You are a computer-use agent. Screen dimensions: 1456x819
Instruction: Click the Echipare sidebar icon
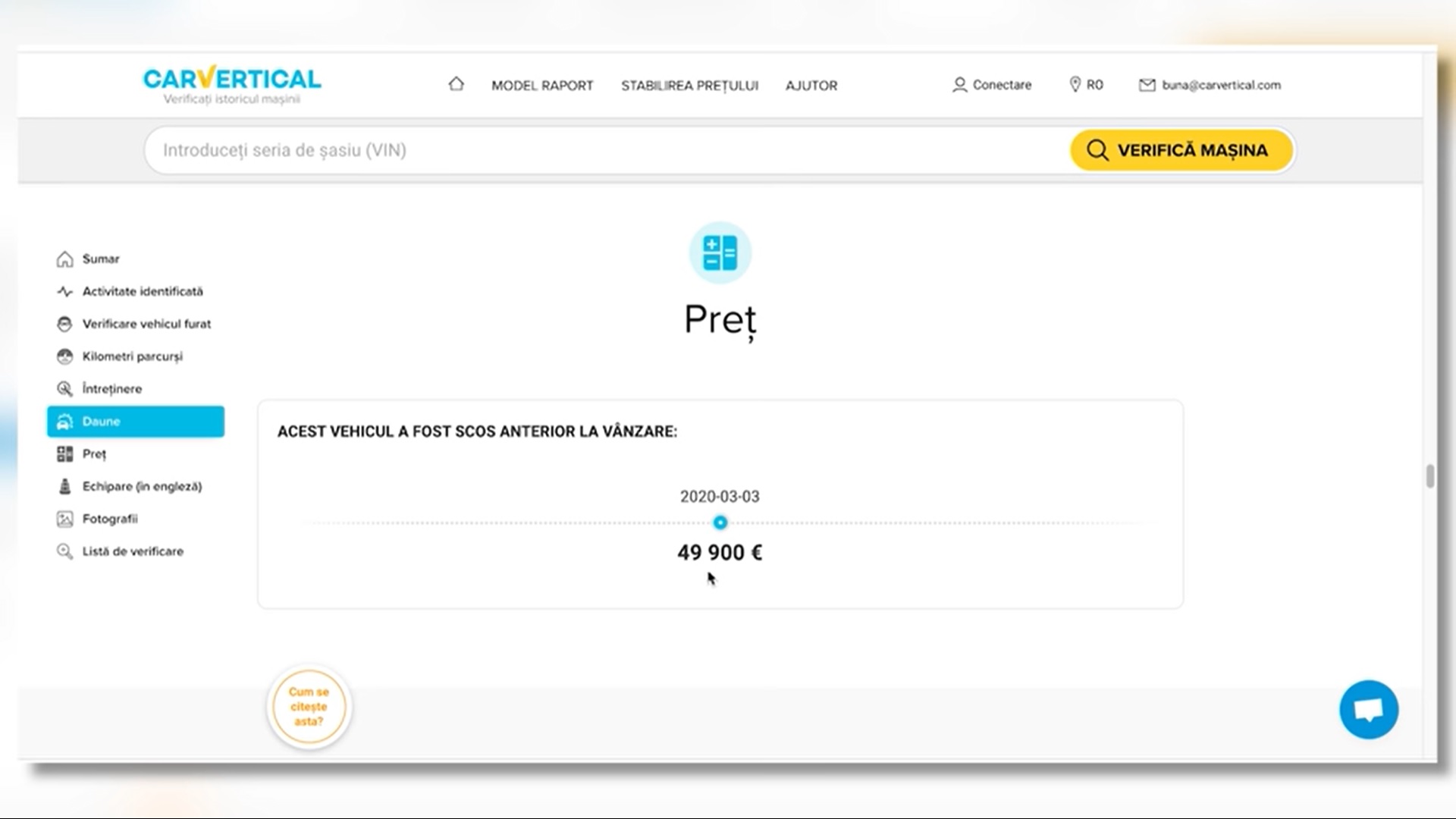[x=64, y=487]
